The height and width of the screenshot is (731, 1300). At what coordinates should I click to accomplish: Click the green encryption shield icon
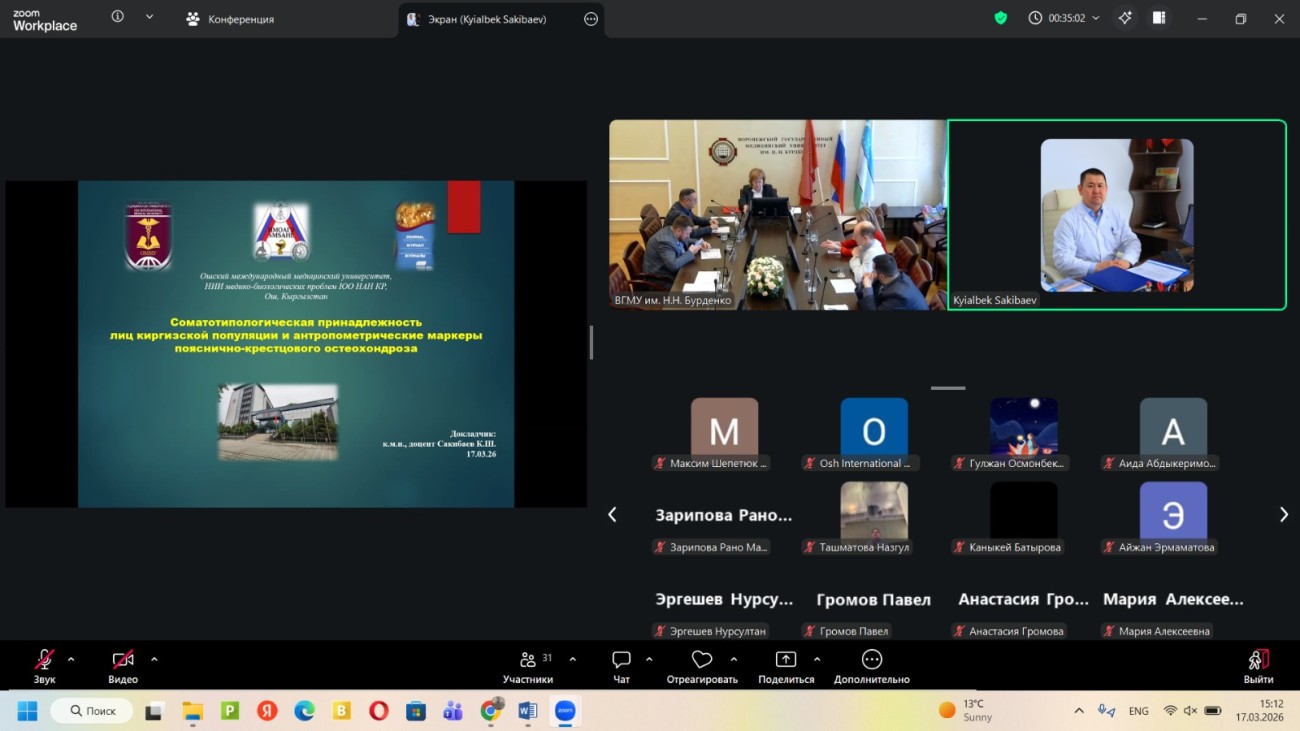coord(1000,18)
